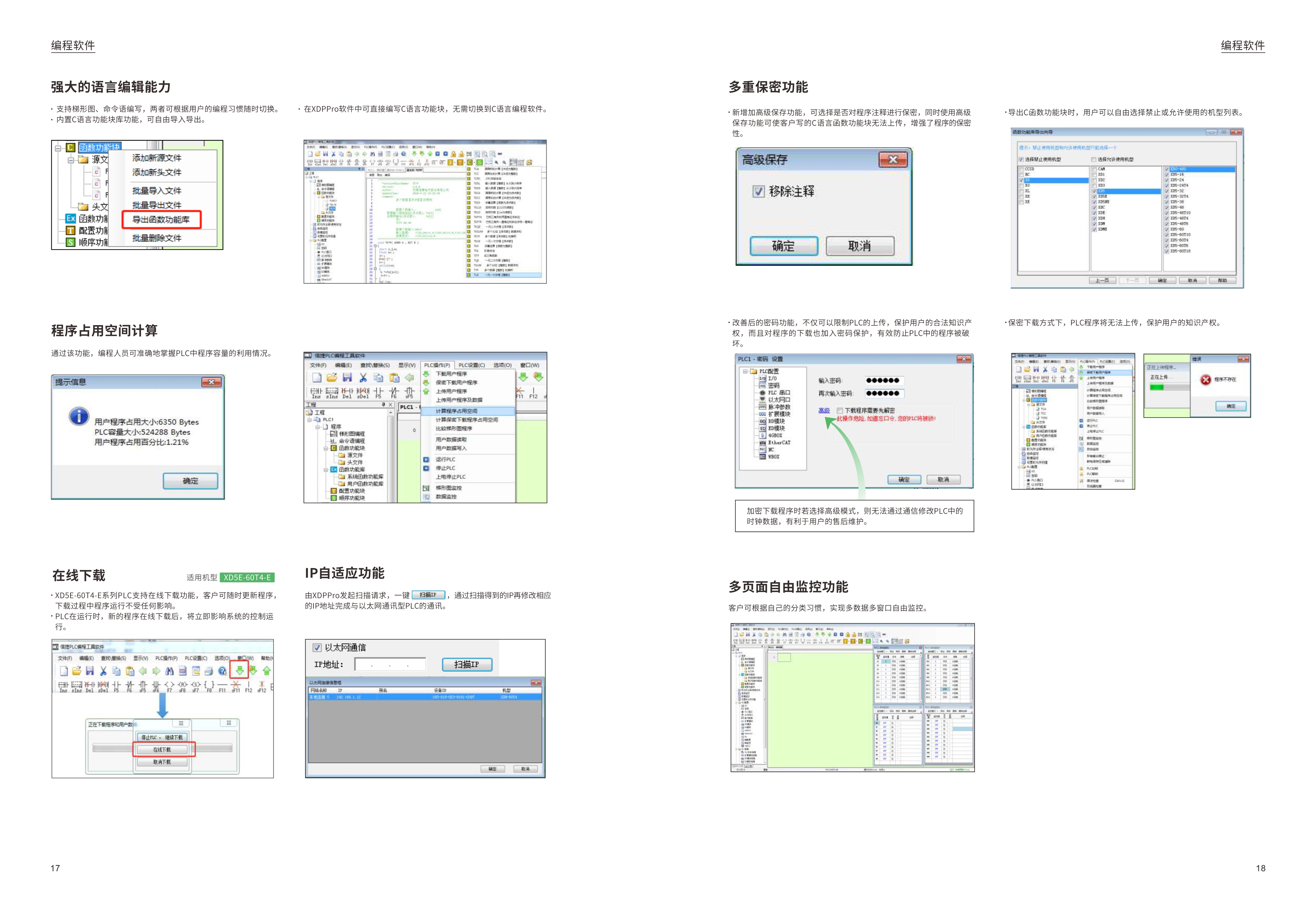Collapse 函数功能库 node in program-space project tree
The width and height of the screenshot is (1316, 899).
[326, 469]
